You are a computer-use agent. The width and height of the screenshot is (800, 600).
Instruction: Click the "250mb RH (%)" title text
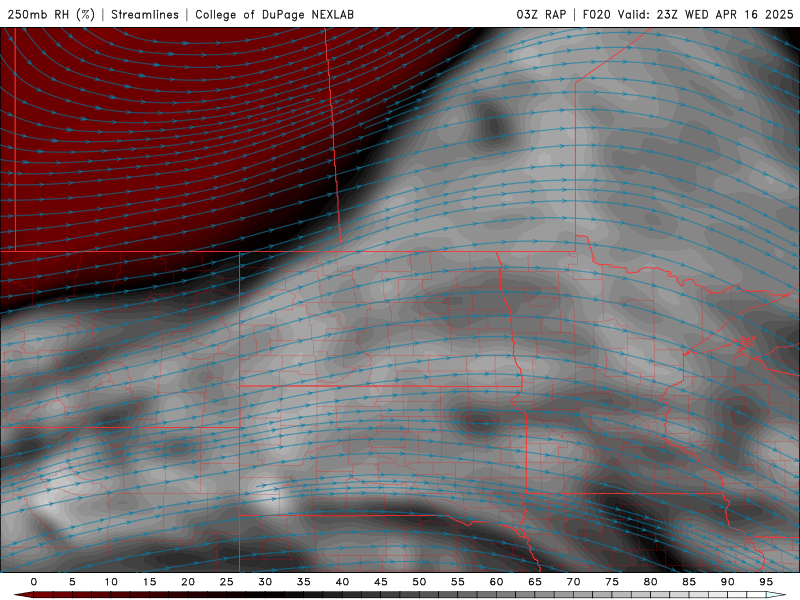51,14
